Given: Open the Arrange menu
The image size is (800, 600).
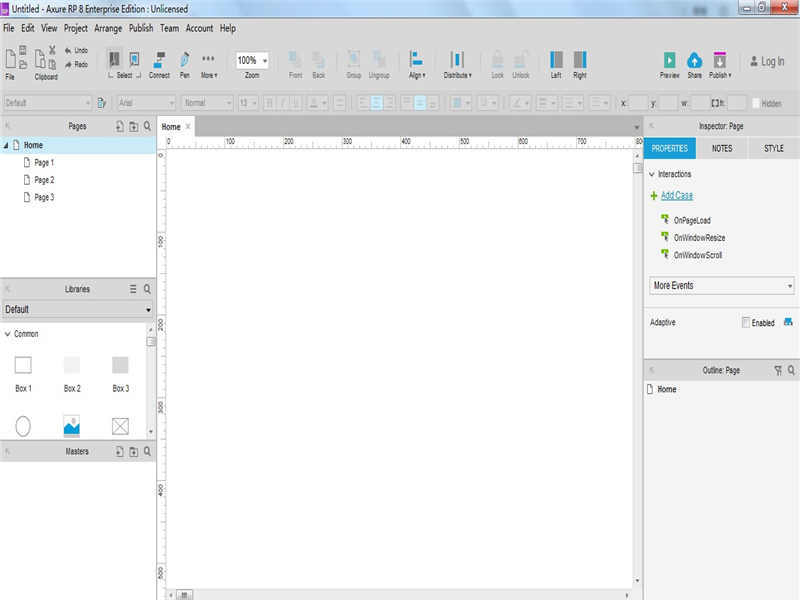Looking at the screenshot, I should pyautogui.click(x=108, y=29).
